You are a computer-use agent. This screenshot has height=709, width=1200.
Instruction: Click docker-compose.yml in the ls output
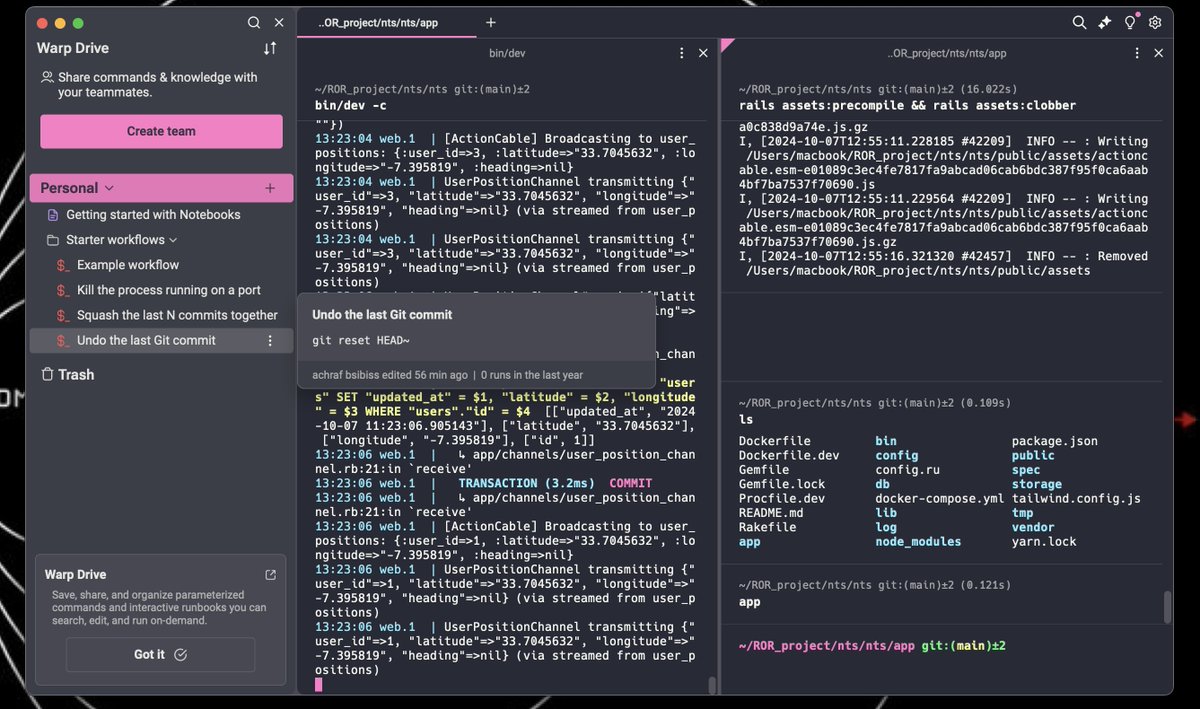pyautogui.click(x=939, y=498)
